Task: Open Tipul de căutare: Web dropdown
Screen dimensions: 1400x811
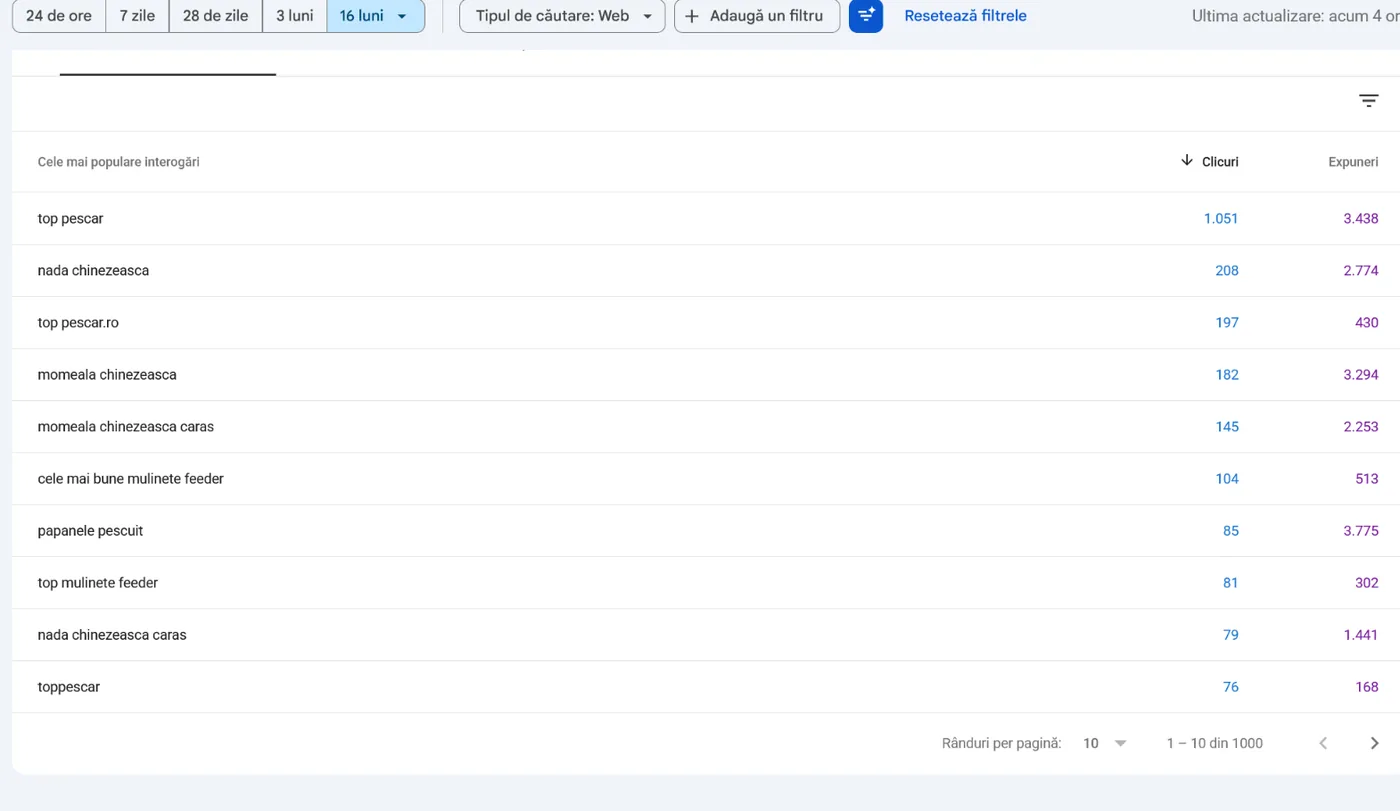Action: [x=562, y=16]
